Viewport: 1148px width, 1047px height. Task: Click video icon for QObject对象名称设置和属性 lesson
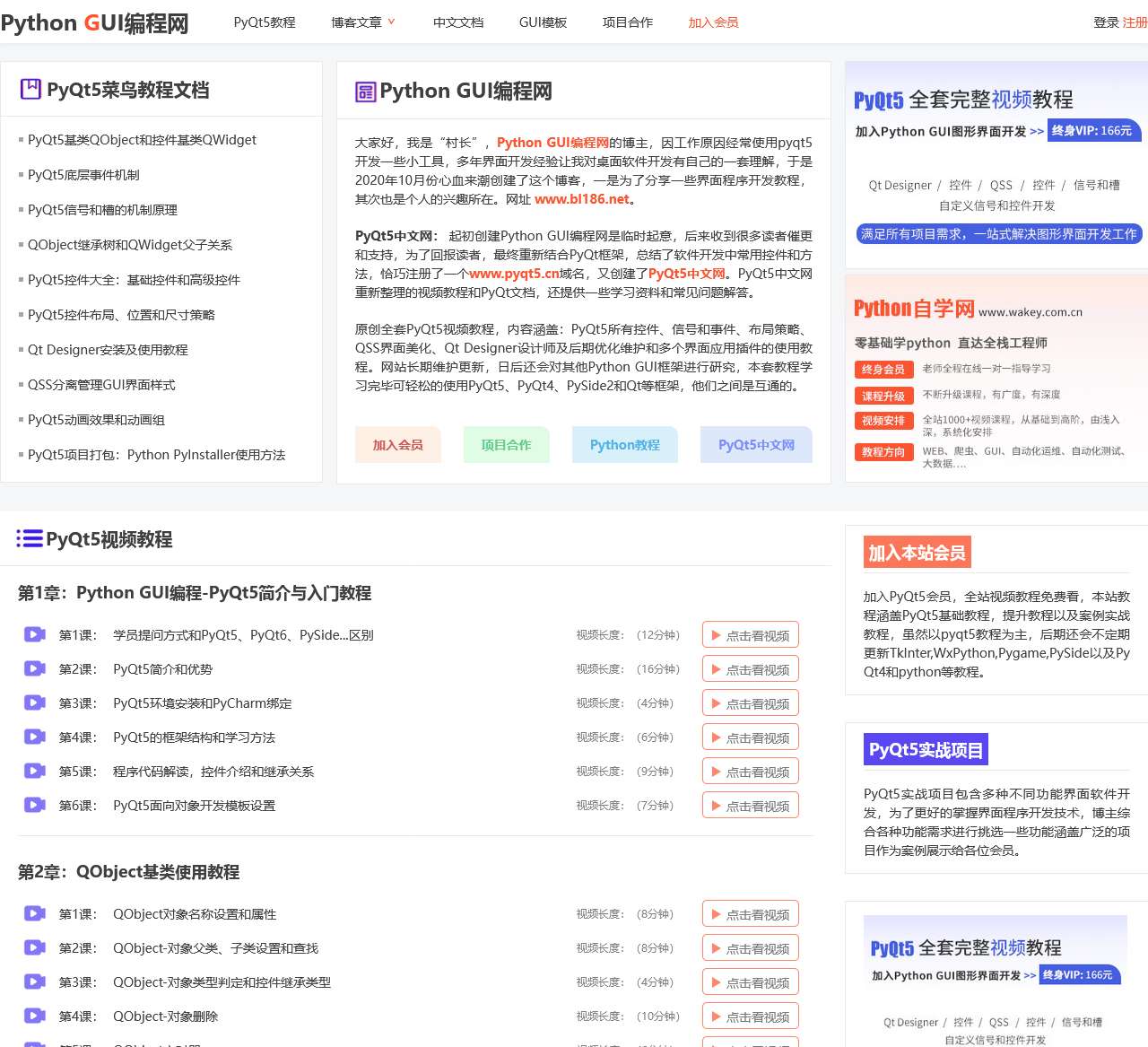click(x=34, y=913)
